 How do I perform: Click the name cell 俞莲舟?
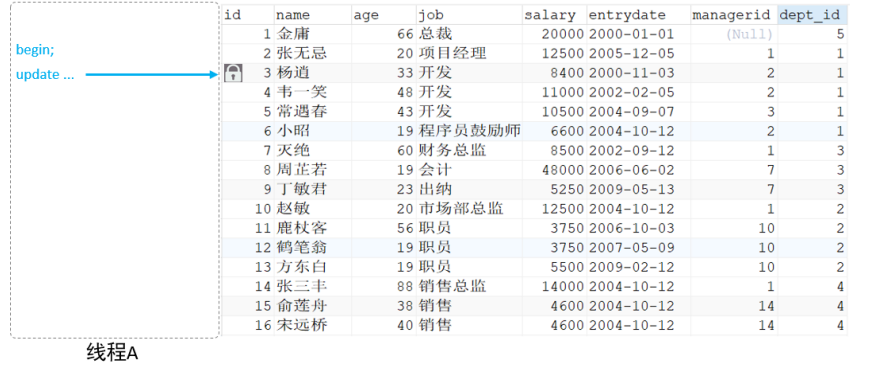[313, 306]
